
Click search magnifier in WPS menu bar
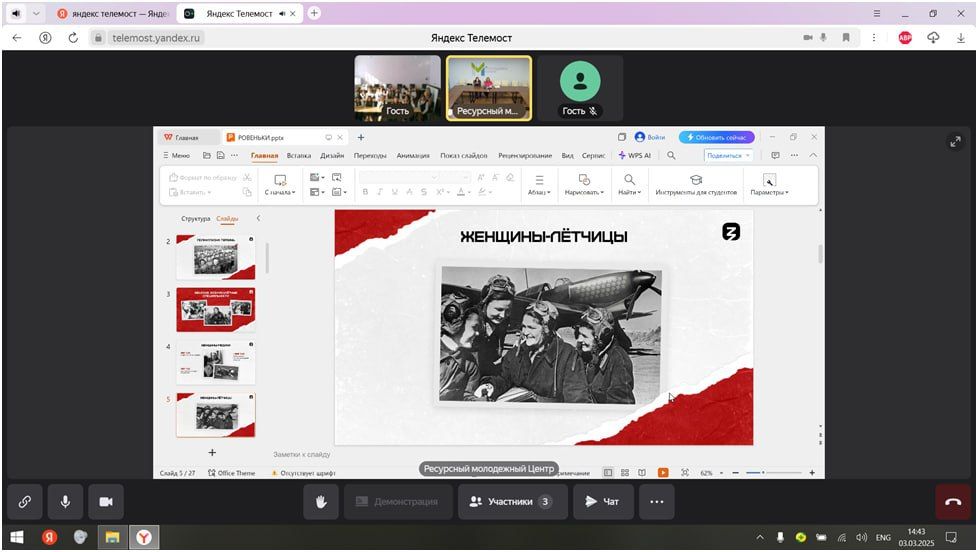[x=671, y=155]
